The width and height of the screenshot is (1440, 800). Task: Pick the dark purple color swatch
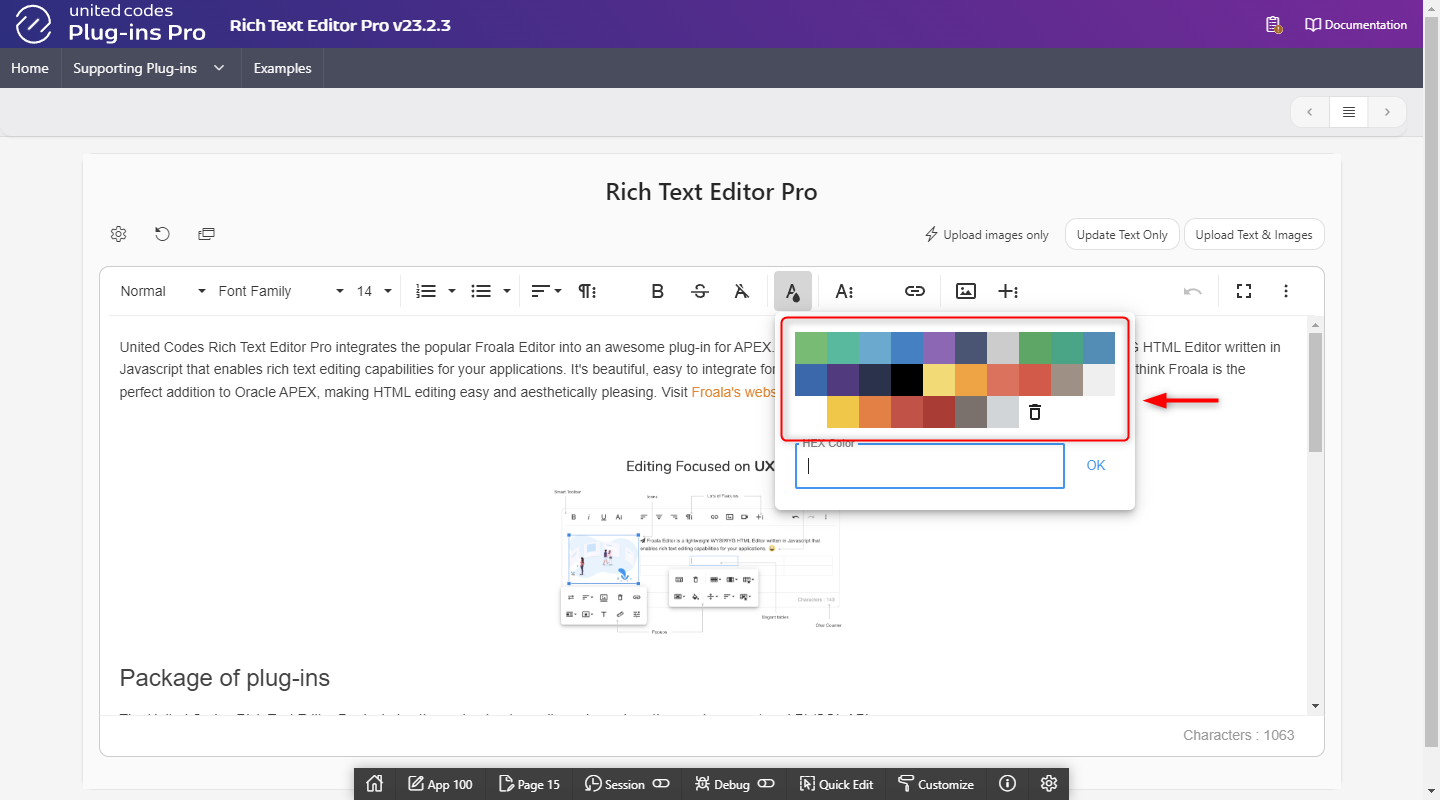pos(843,380)
